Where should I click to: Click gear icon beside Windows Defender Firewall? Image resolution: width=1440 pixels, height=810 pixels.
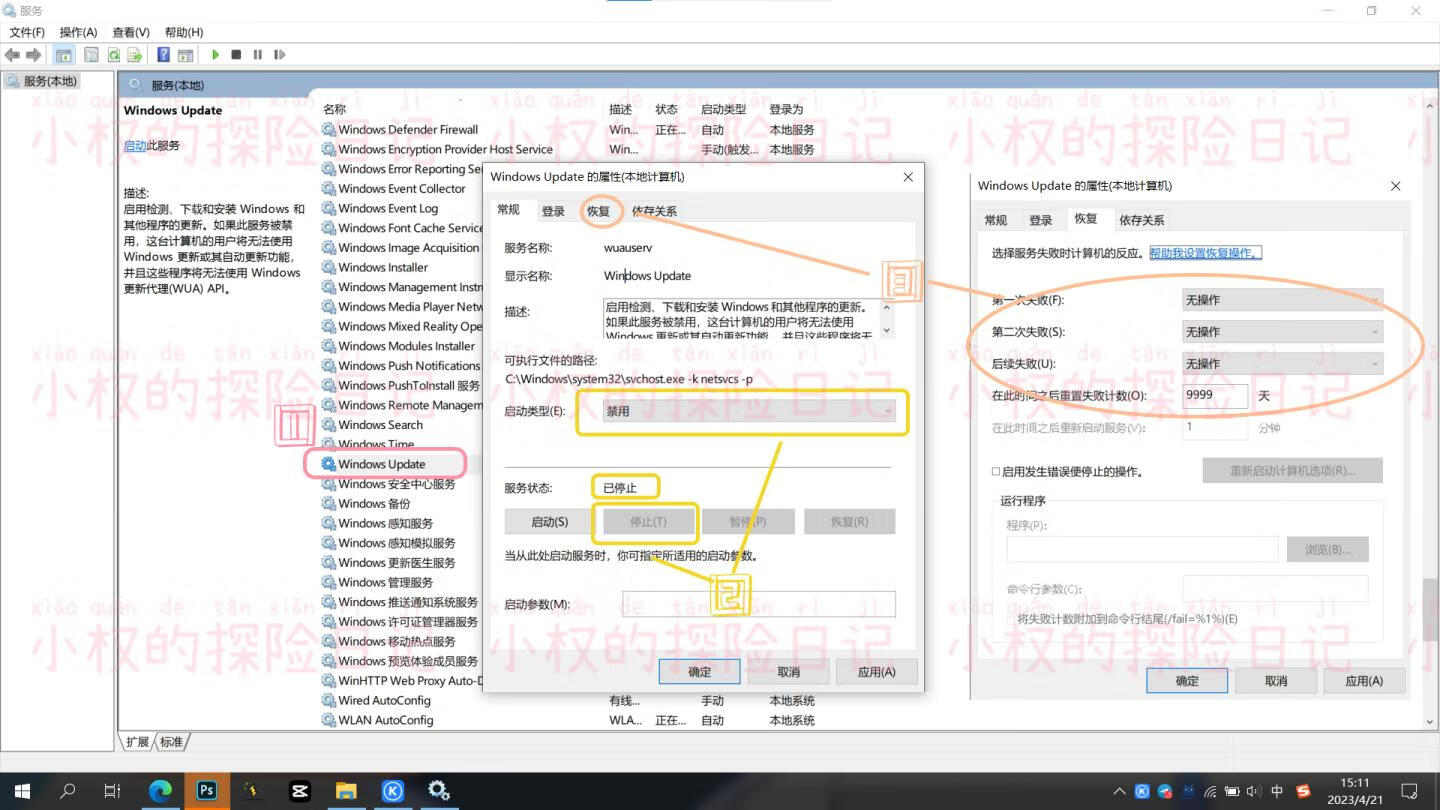pyautogui.click(x=328, y=129)
